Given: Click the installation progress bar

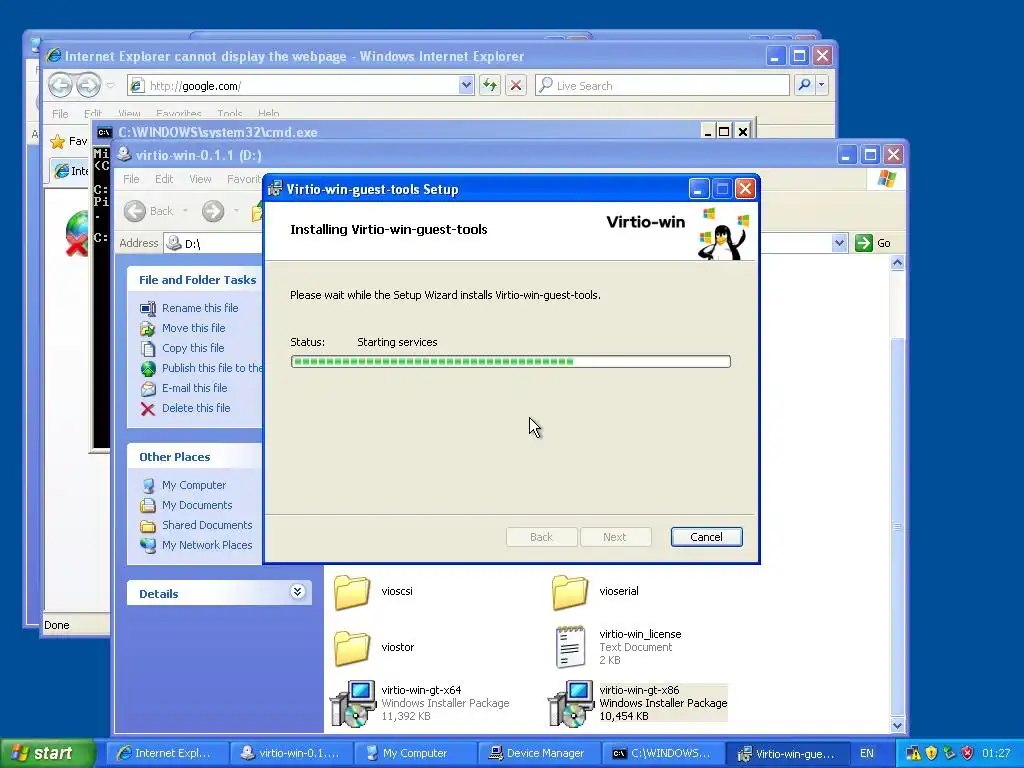Looking at the screenshot, I should 511,361.
